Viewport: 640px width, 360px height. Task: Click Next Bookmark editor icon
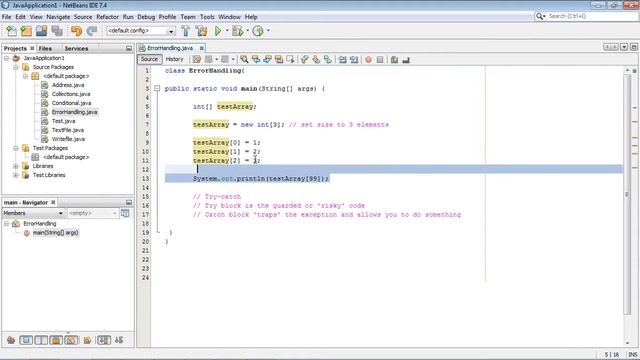click(x=316, y=60)
